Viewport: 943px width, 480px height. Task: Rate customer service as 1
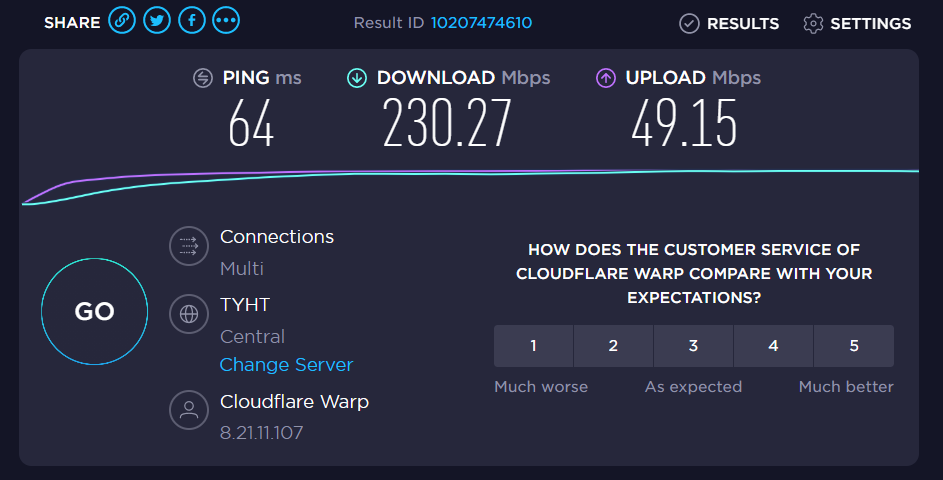pos(533,346)
